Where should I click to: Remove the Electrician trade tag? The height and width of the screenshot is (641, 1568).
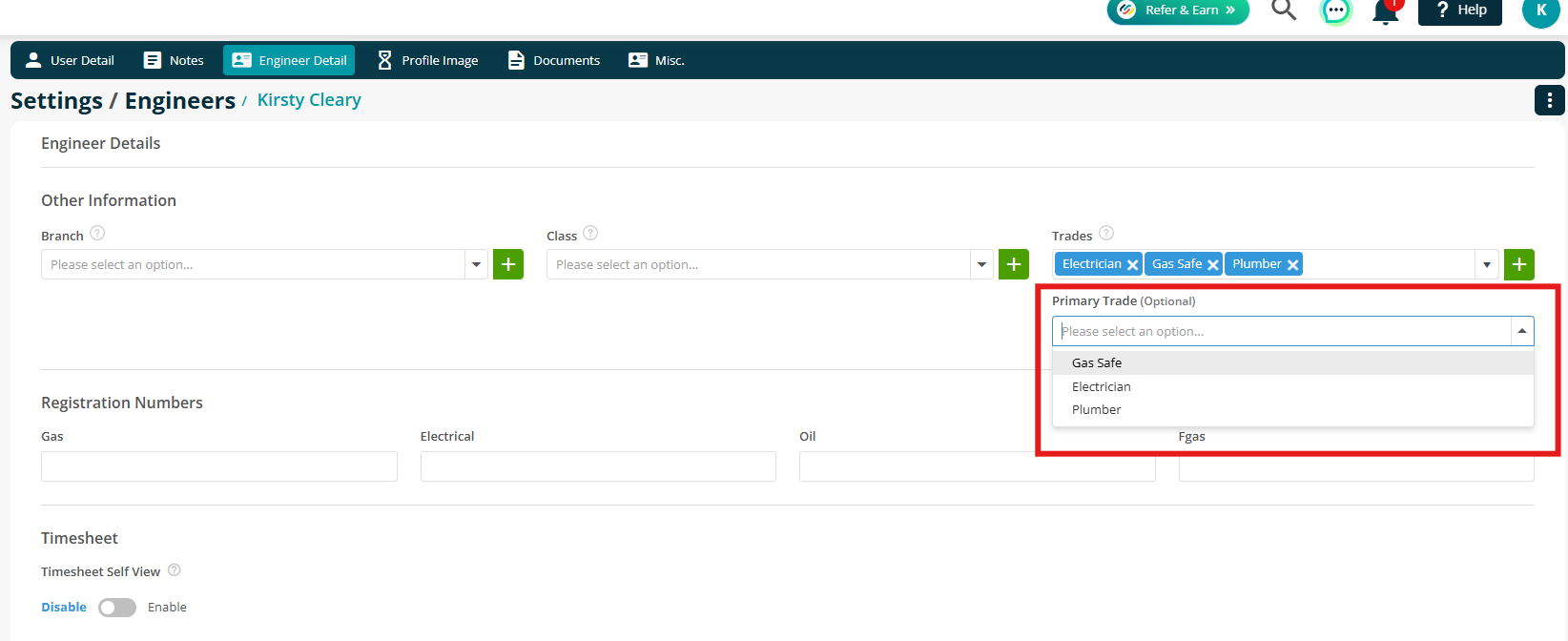point(1133,265)
